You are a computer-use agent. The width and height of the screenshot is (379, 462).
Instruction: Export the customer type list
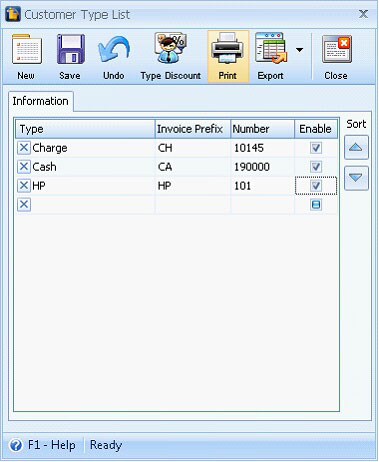click(x=270, y=57)
